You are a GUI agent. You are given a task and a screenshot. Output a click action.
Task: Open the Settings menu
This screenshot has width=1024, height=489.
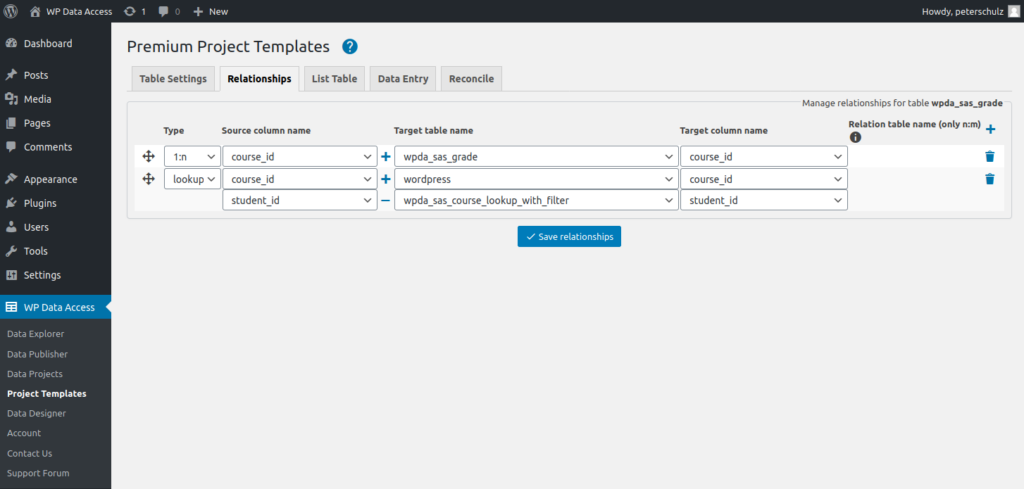(x=56, y=275)
